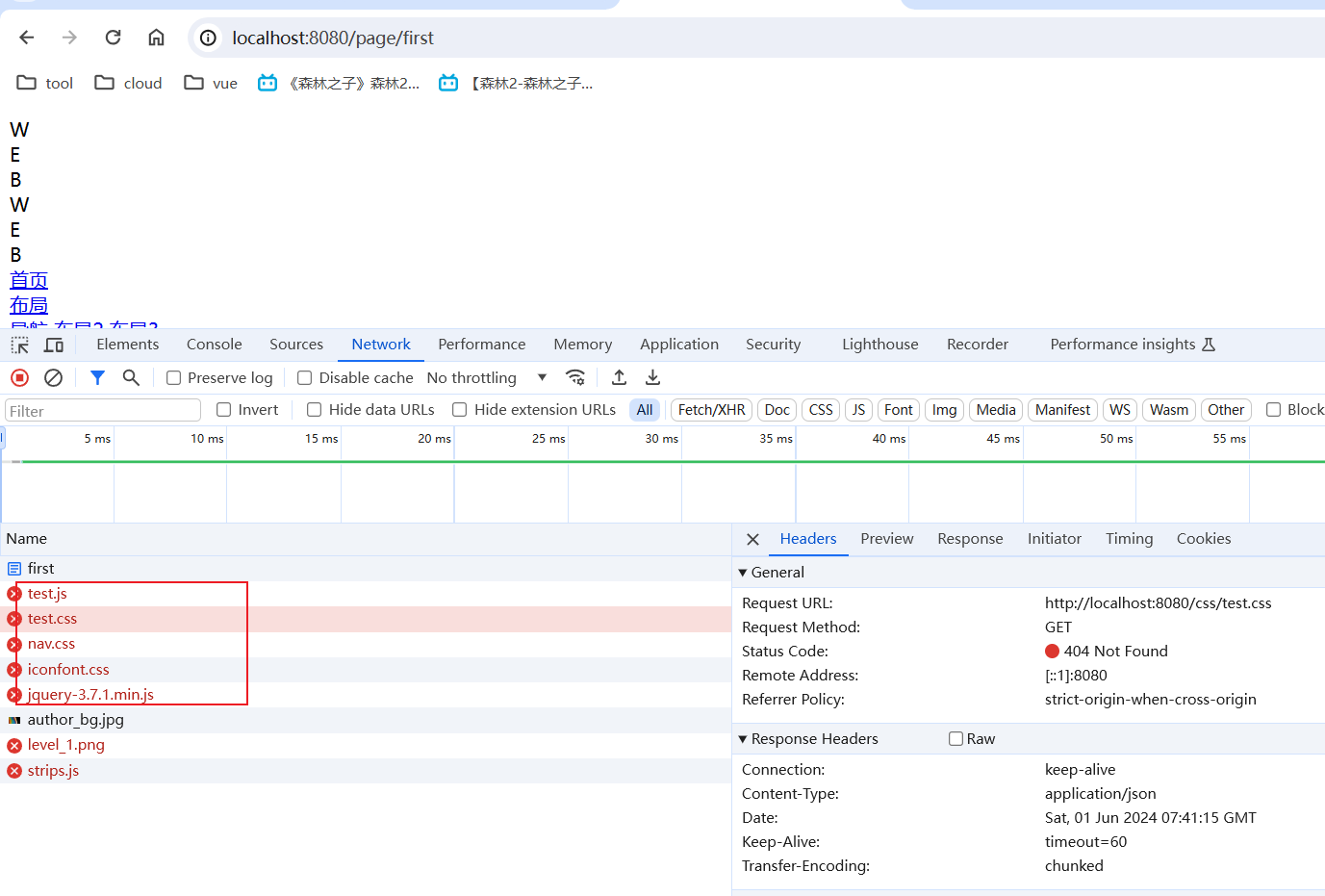
Task: Open the Preview tab of request
Action: [887, 539]
